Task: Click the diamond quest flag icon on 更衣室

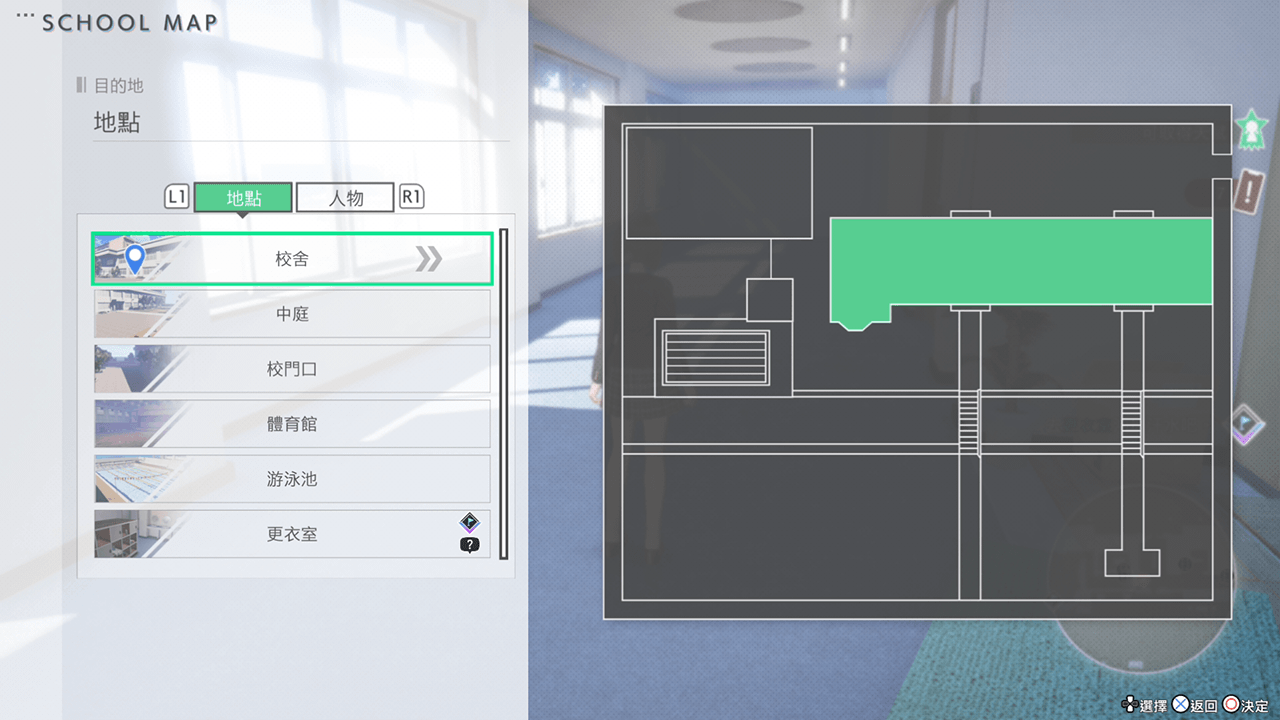Action: [469, 523]
